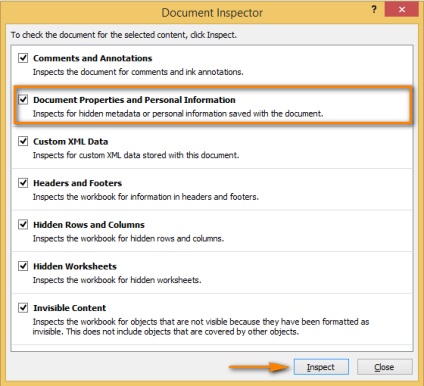The height and width of the screenshot is (386, 424).
Task: Toggle Document Properties and Personal Information checkbox
Action: [x=23, y=100]
